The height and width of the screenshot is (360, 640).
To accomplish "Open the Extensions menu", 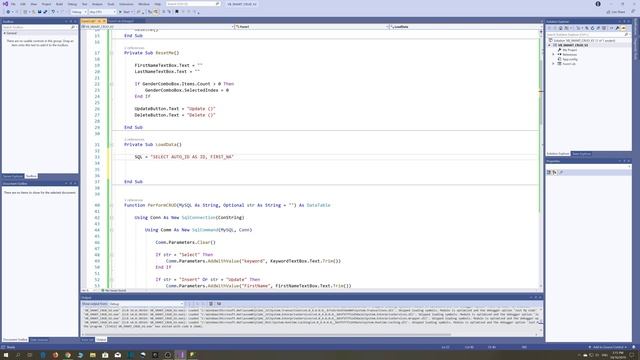I will pyautogui.click(x=126, y=4).
